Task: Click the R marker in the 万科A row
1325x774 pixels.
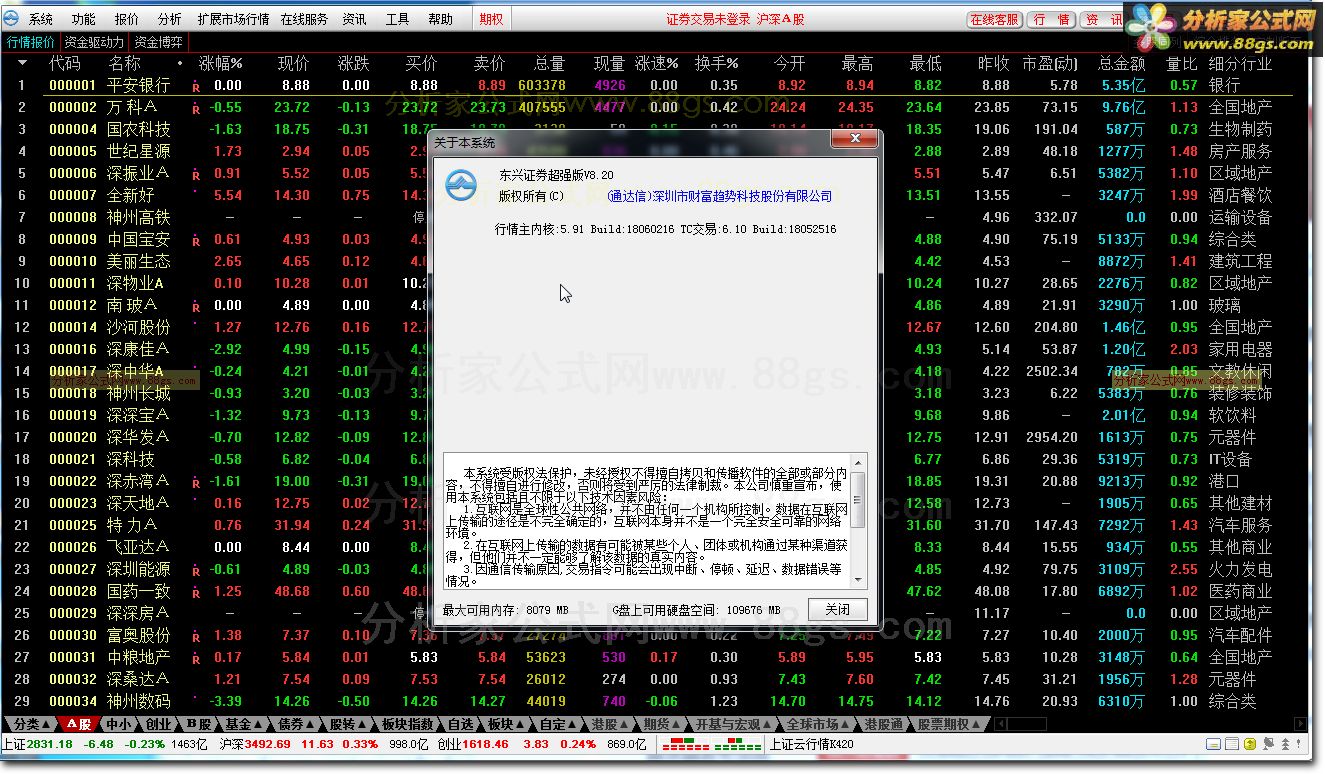Action: (196, 109)
